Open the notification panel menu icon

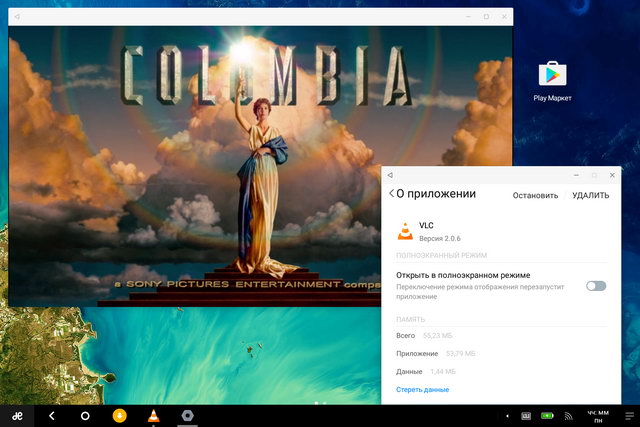click(630, 416)
